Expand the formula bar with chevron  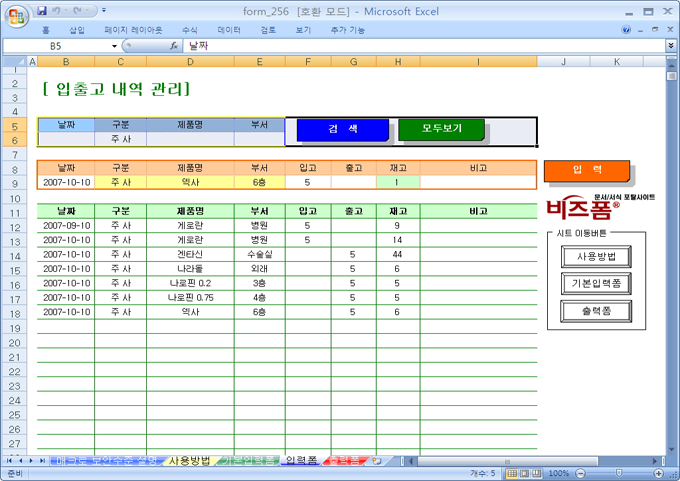pyautogui.click(x=670, y=46)
